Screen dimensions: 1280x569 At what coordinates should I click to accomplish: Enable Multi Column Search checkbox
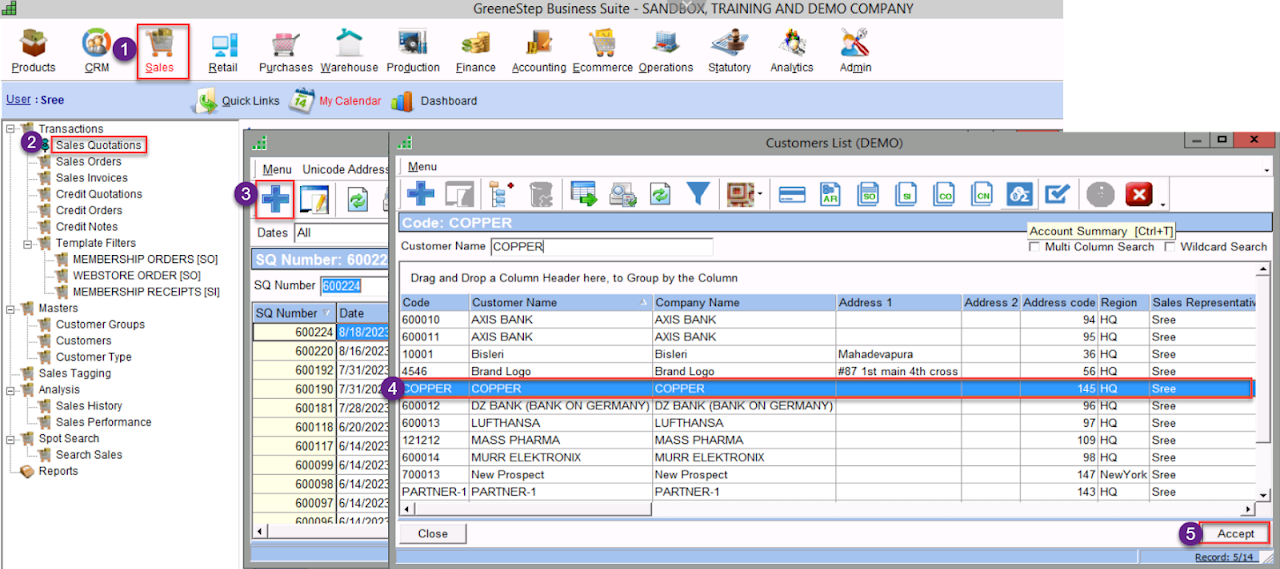click(1033, 247)
